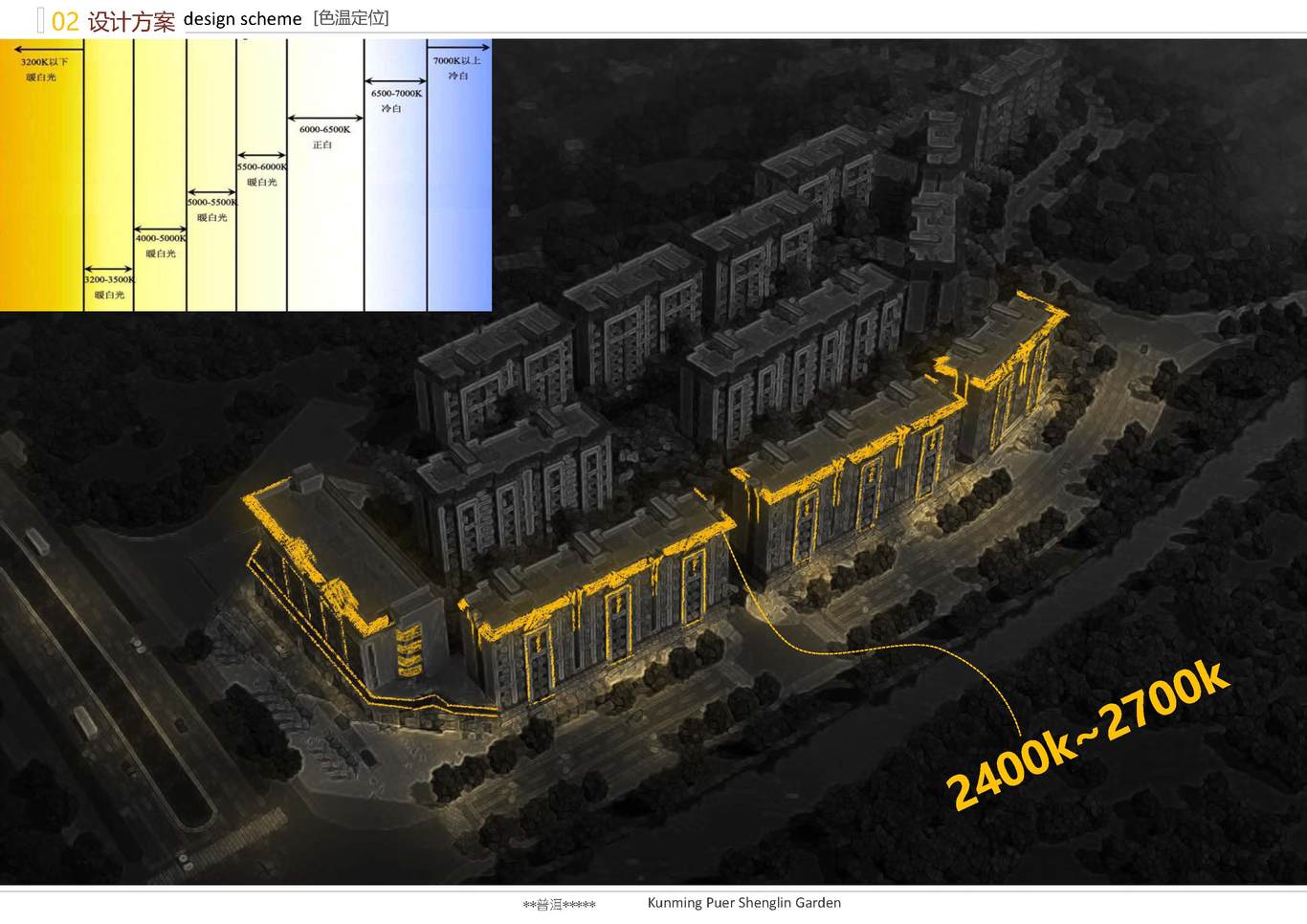Click "暖白光" label beneath 5000-5500K
Screen dimensions: 1307x924
212,218
